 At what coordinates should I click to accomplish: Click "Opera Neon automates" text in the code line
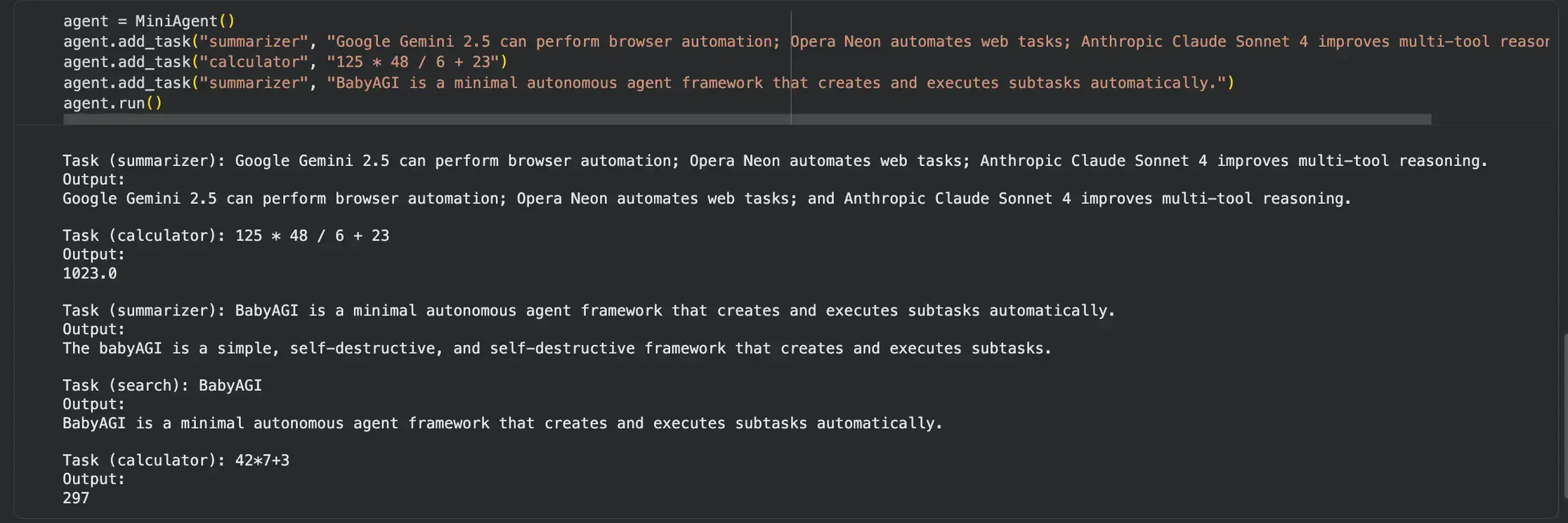[880, 41]
